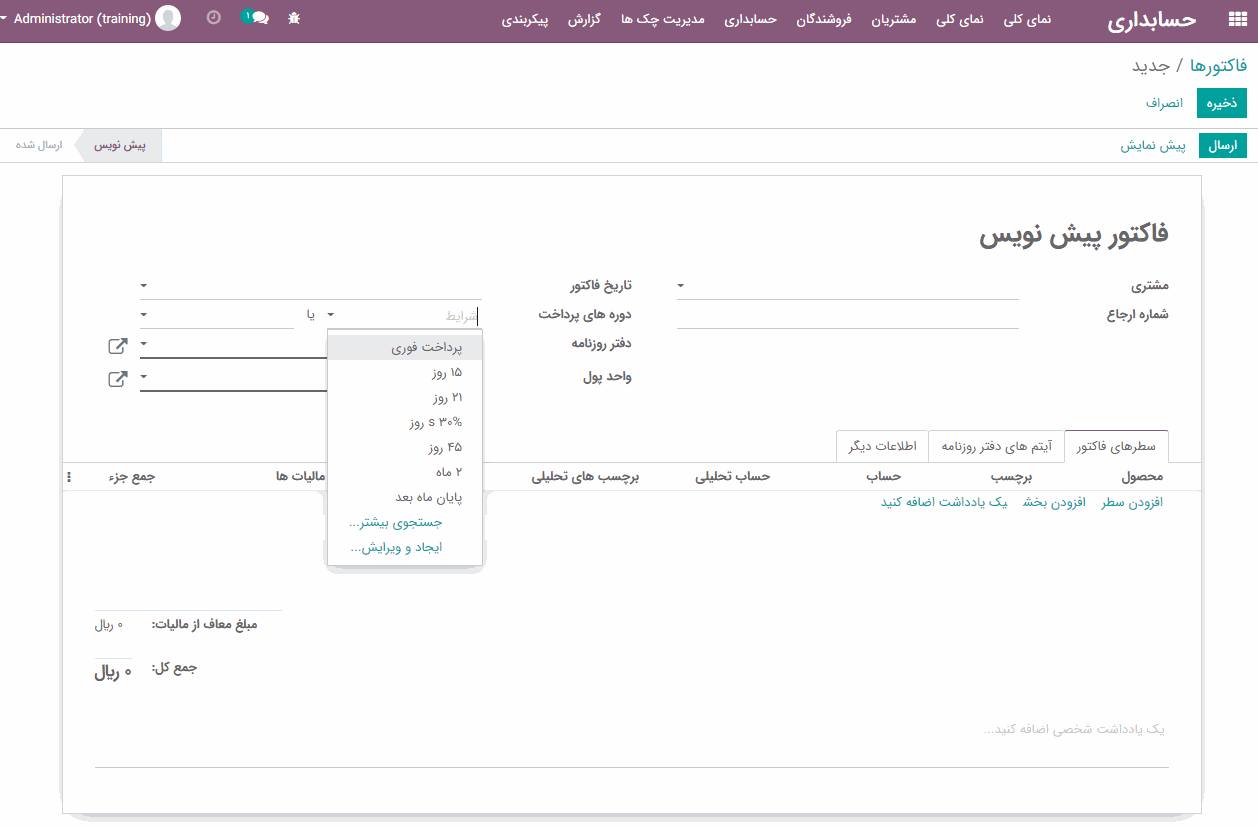
Task: Choose the ۳۰% روز payment option
Action: (405, 422)
